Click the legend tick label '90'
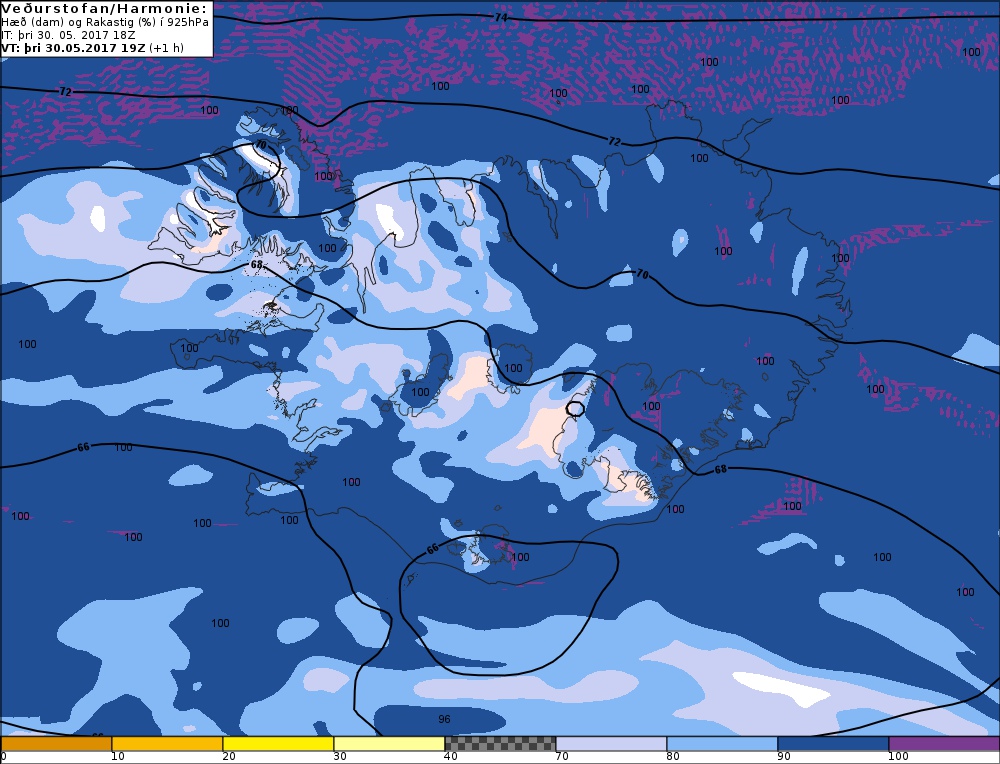The width and height of the screenshot is (1000, 764). pos(784,756)
